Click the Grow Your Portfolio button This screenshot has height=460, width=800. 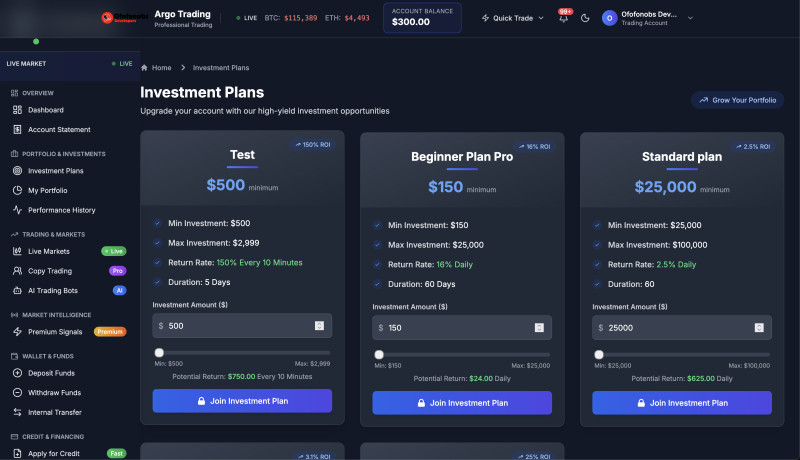[x=737, y=100]
